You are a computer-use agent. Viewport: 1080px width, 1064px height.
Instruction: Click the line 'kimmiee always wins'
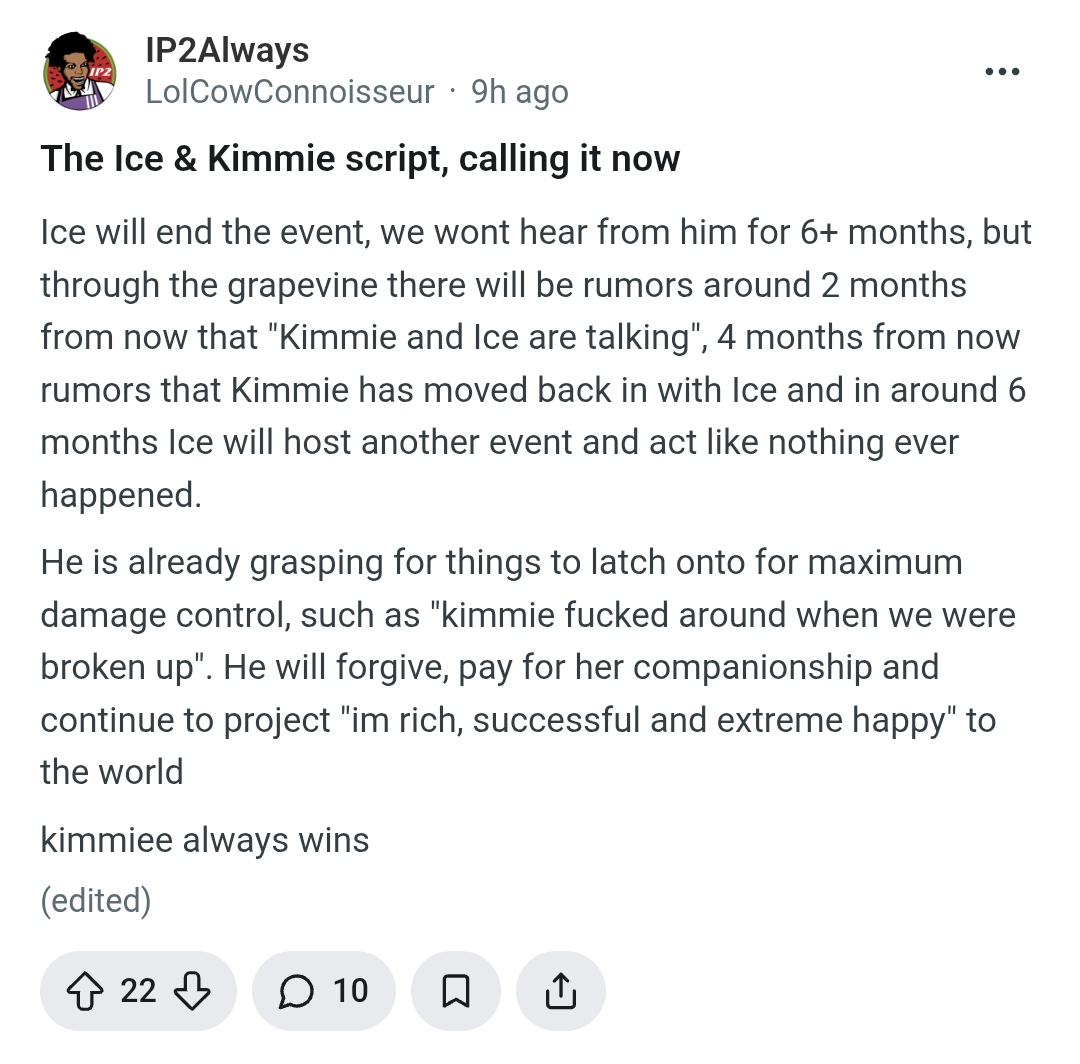(x=205, y=840)
